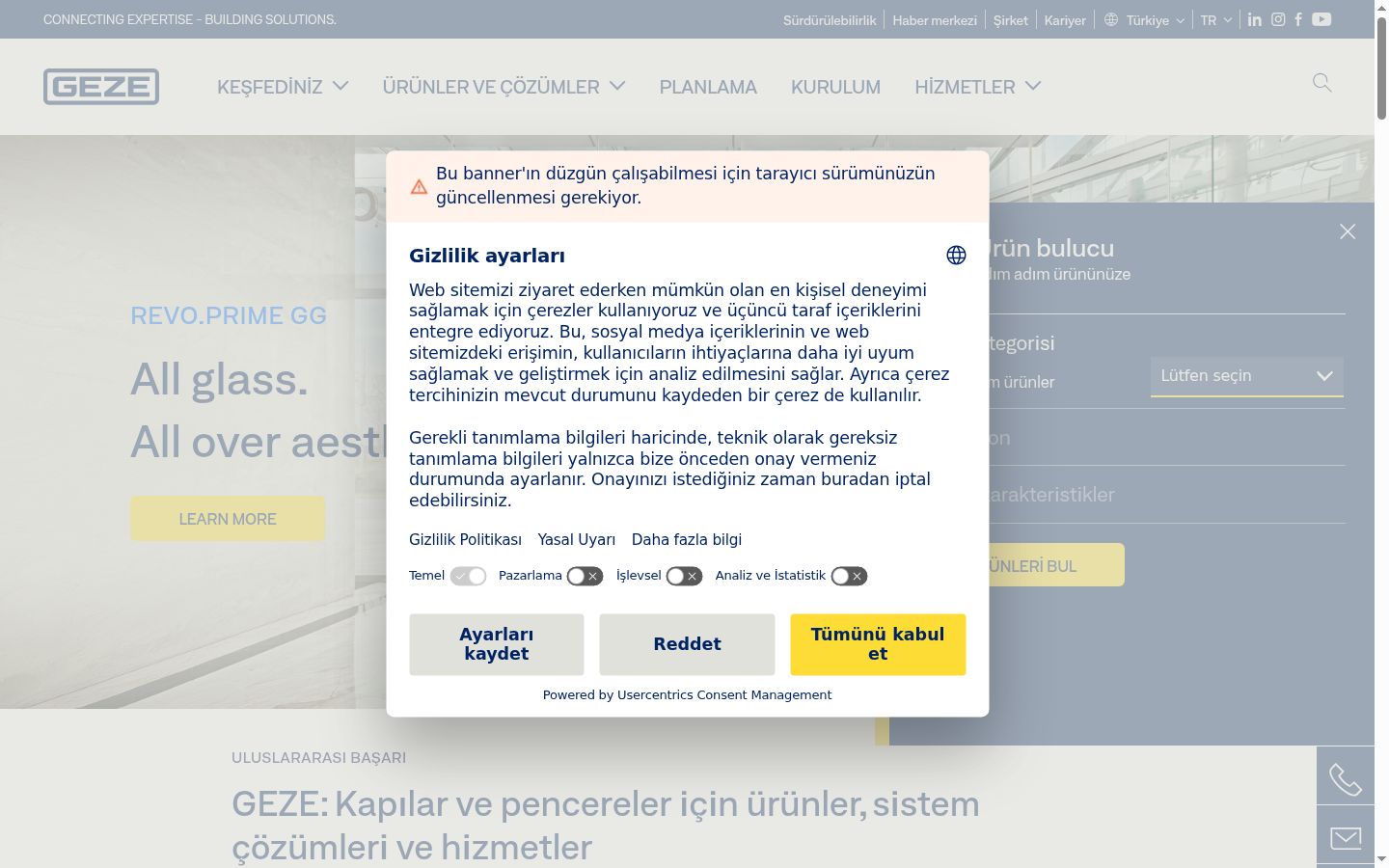This screenshot has height=868, width=1389.
Task: Open Yasal Uyarı link
Action: (577, 539)
